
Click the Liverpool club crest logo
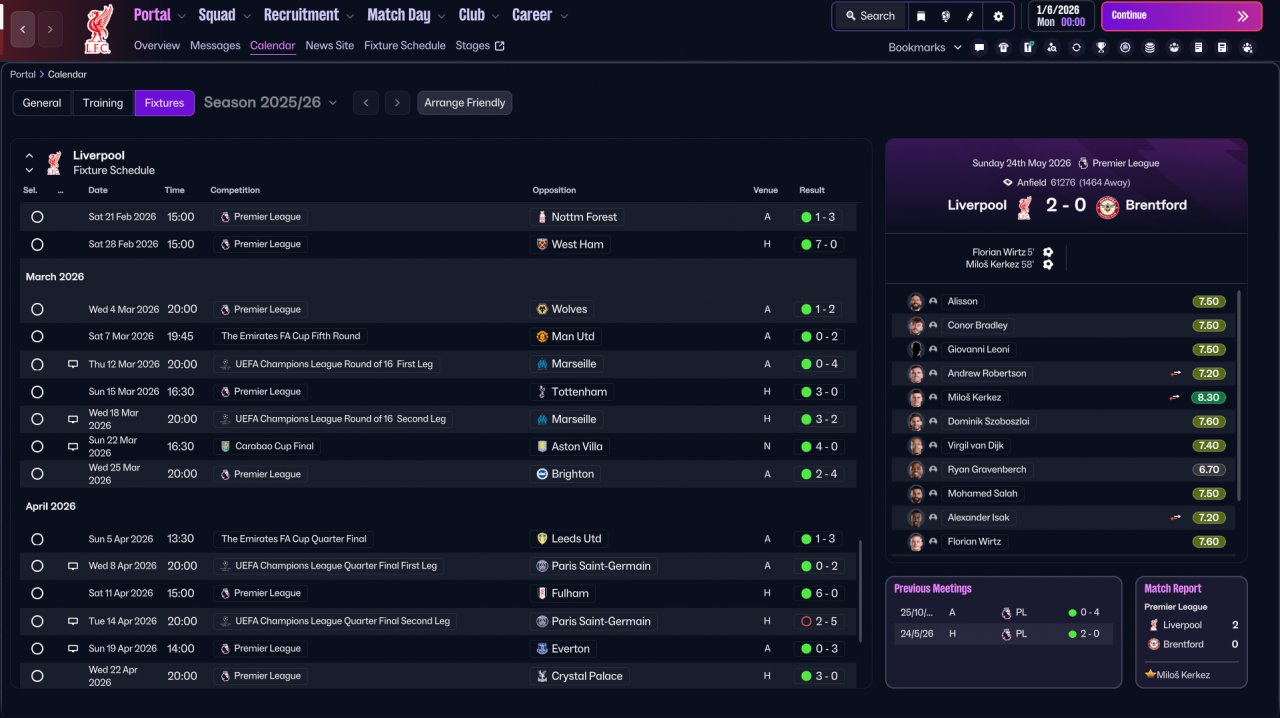coord(98,29)
